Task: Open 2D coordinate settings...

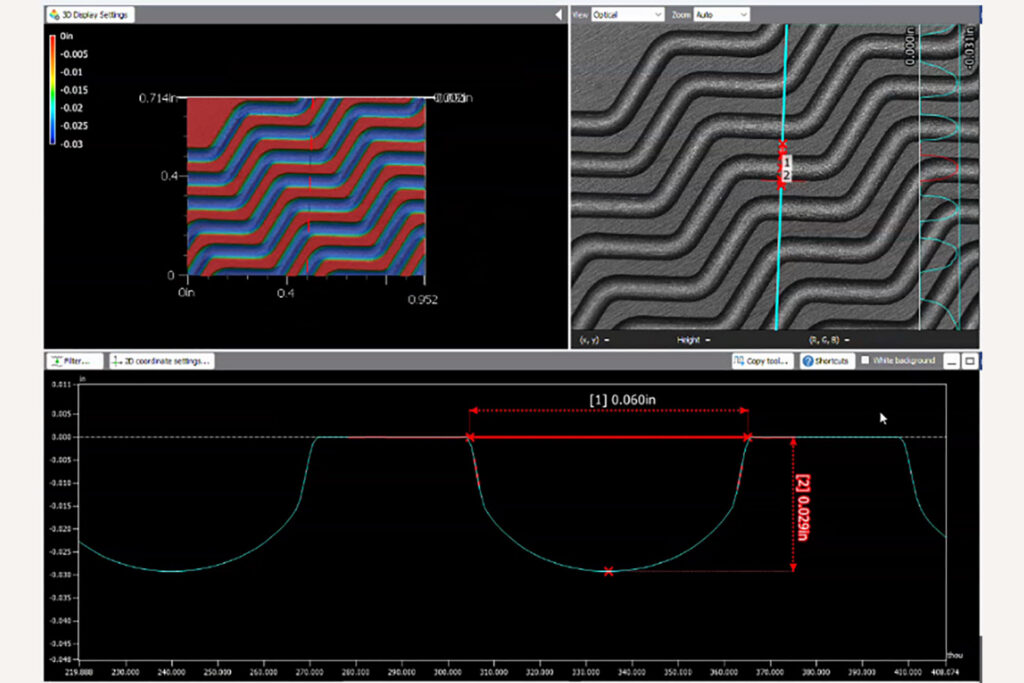Action: coord(161,360)
